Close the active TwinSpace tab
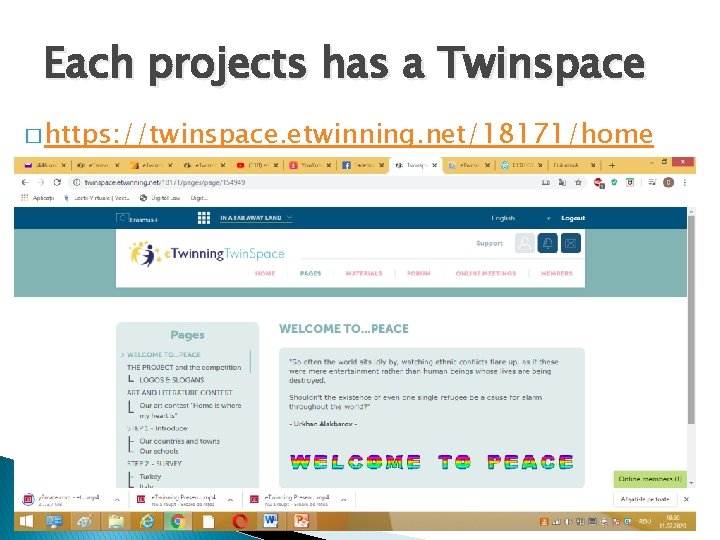 point(434,165)
